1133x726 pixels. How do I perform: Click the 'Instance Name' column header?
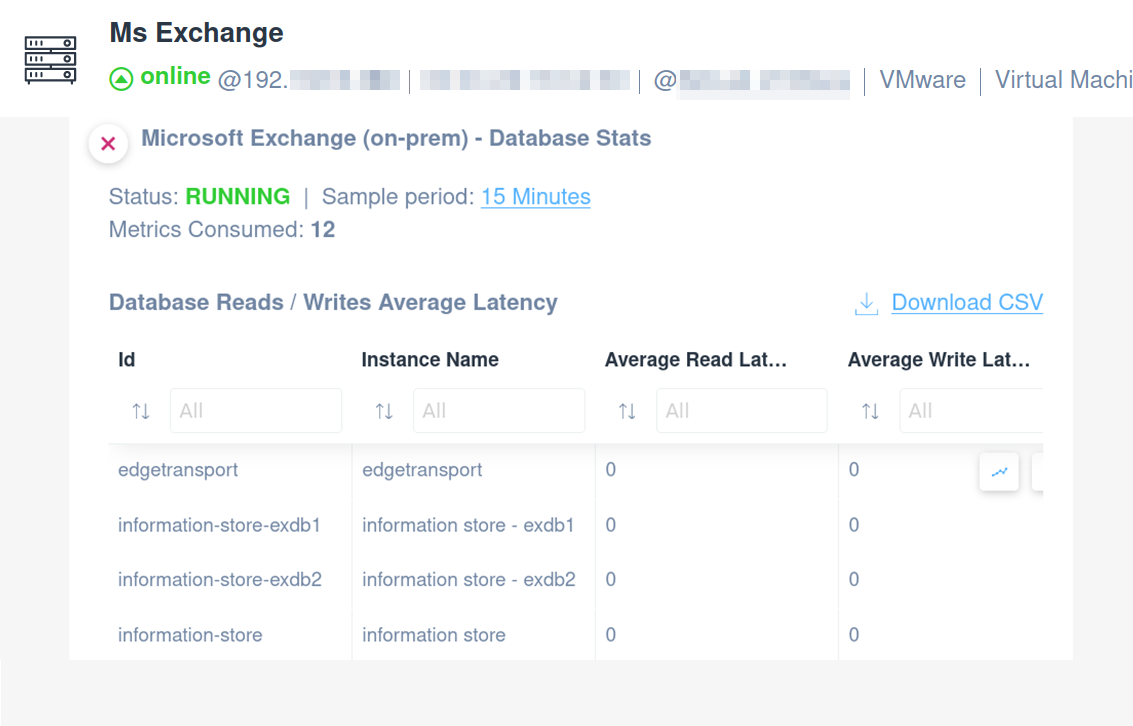[430, 360]
